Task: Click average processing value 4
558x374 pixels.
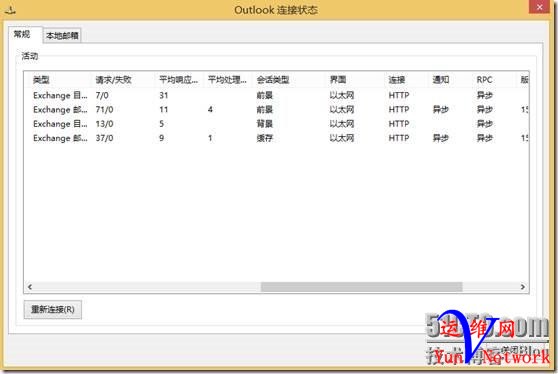Action: (210, 110)
